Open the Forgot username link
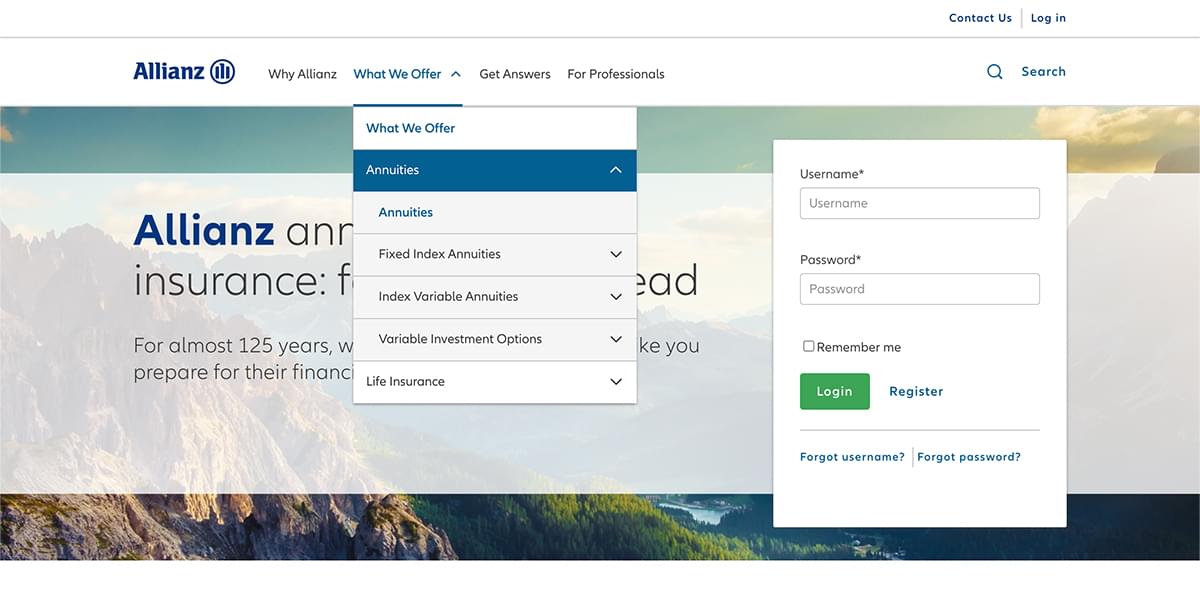This screenshot has height=608, width=1200. 852,457
